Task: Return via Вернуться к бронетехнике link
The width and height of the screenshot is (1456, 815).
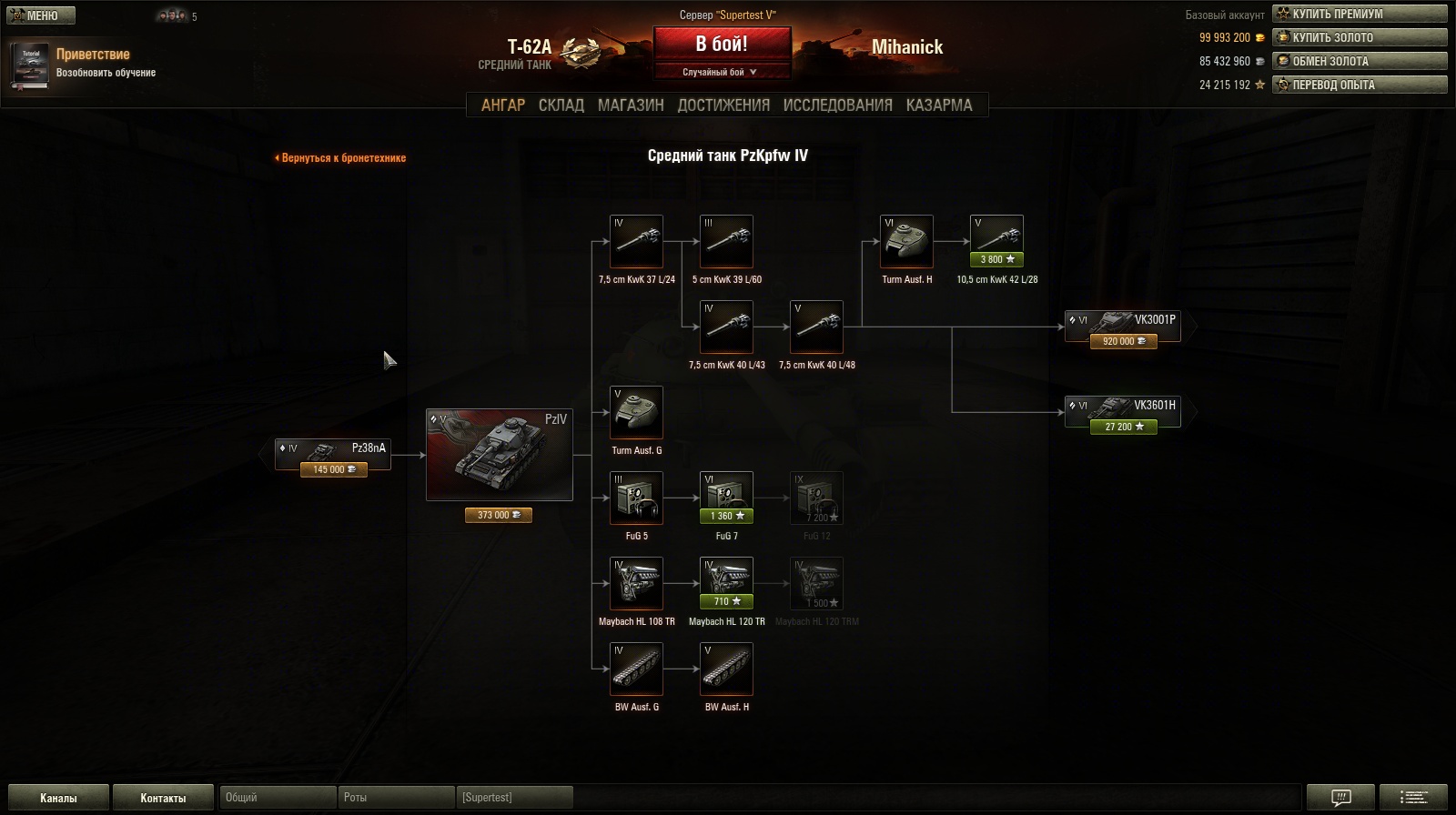Action: click(x=340, y=157)
